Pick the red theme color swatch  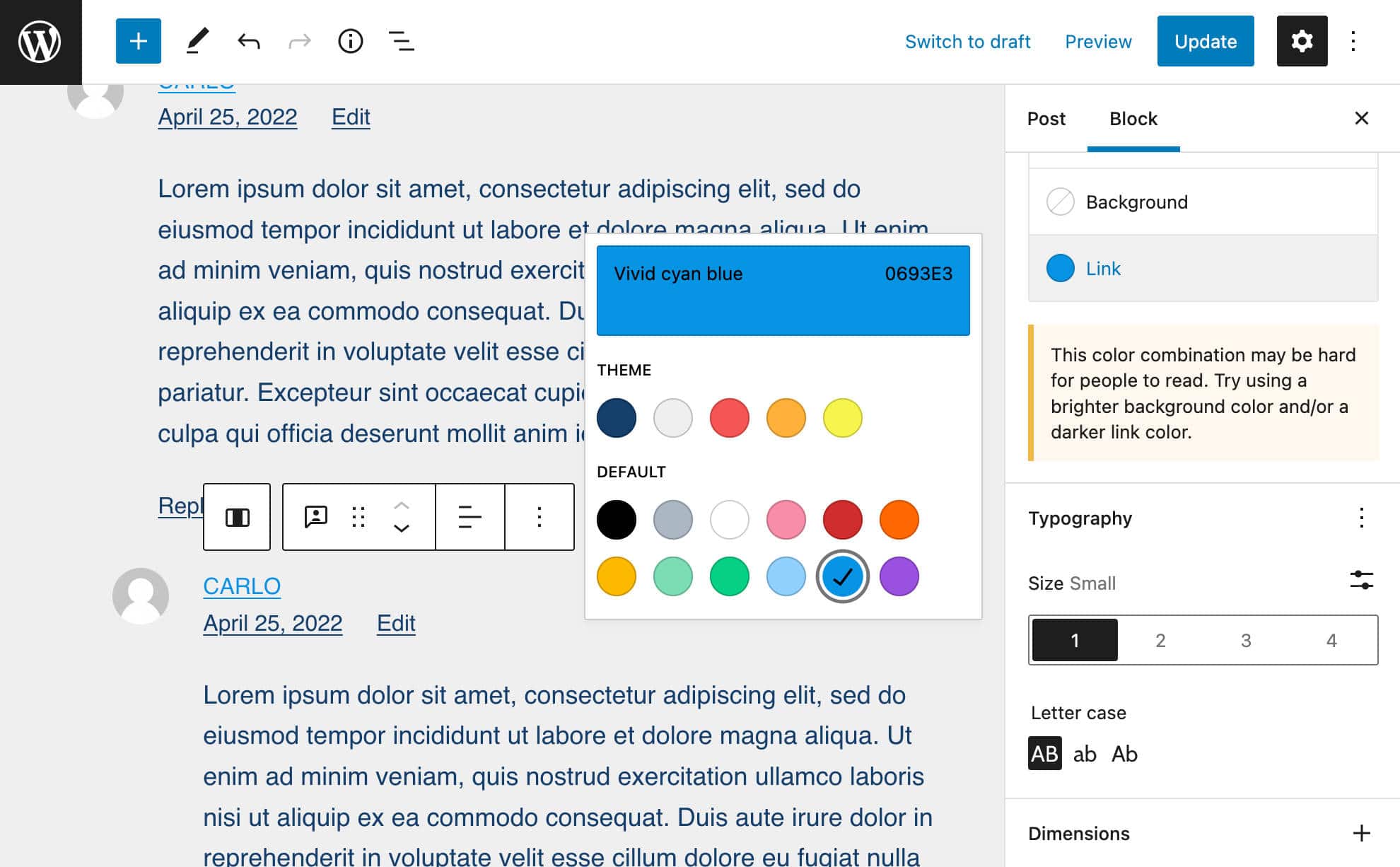(x=729, y=418)
